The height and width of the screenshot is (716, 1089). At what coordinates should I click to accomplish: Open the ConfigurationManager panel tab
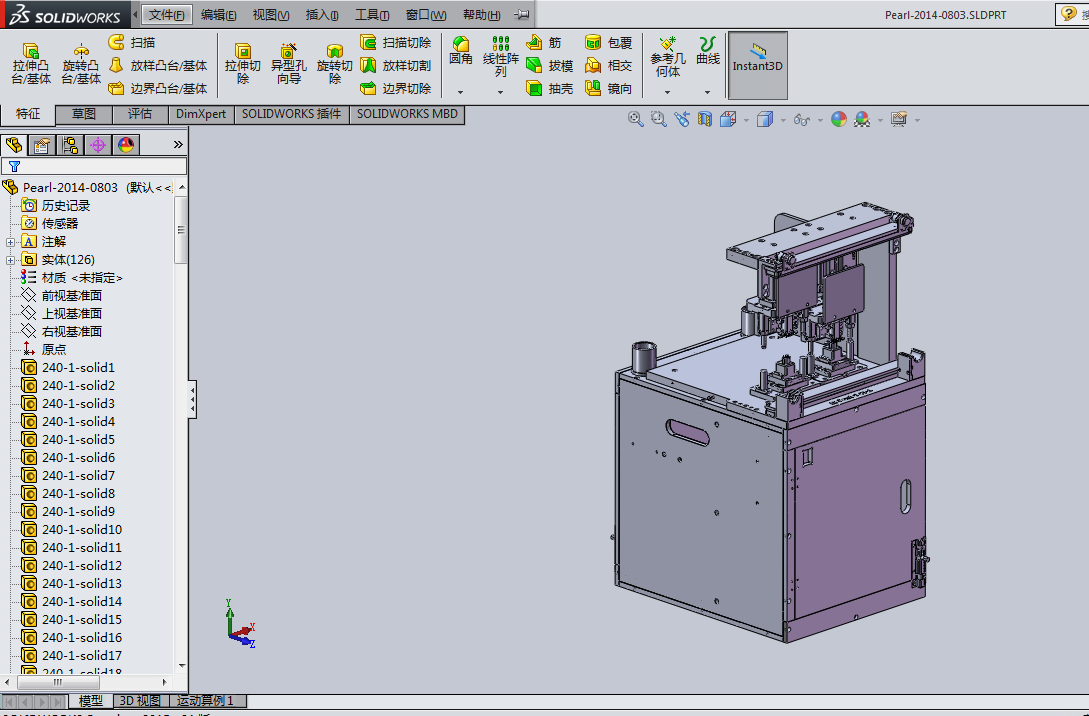tap(69, 145)
